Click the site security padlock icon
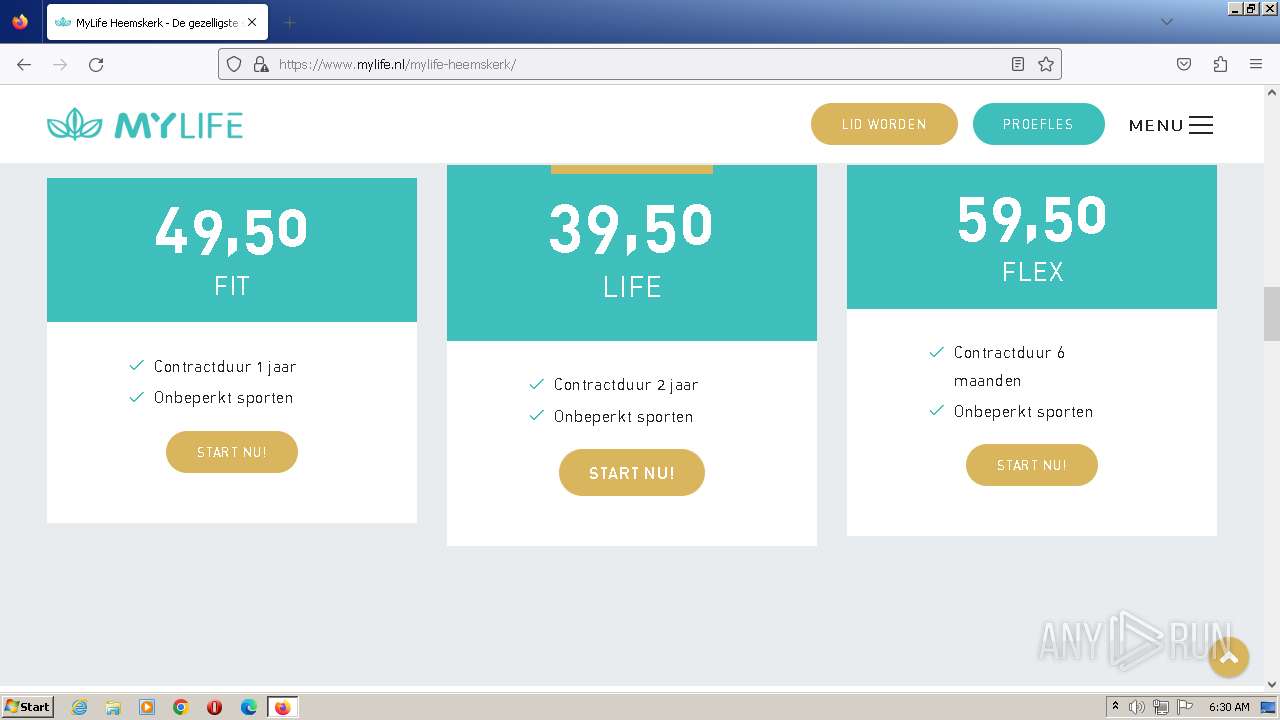 261,64
